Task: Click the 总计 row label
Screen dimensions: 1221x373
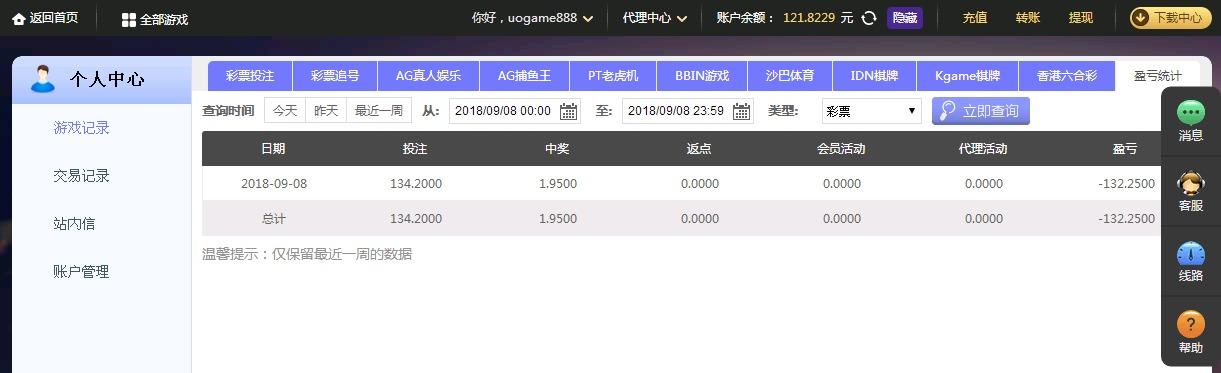Action: point(274,219)
